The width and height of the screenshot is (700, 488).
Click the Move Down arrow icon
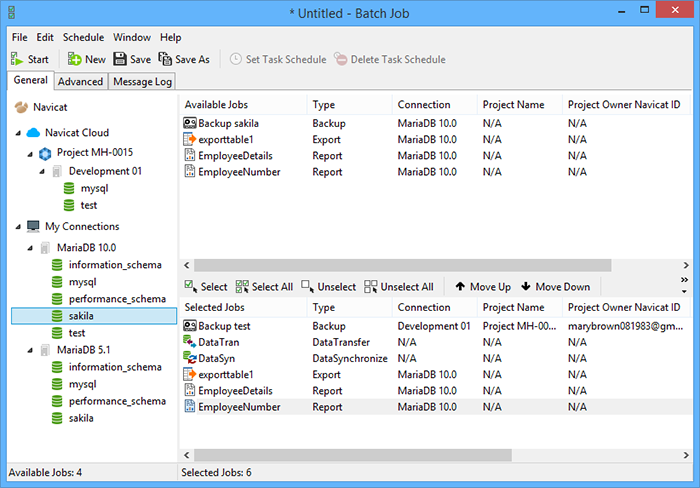click(x=526, y=286)
